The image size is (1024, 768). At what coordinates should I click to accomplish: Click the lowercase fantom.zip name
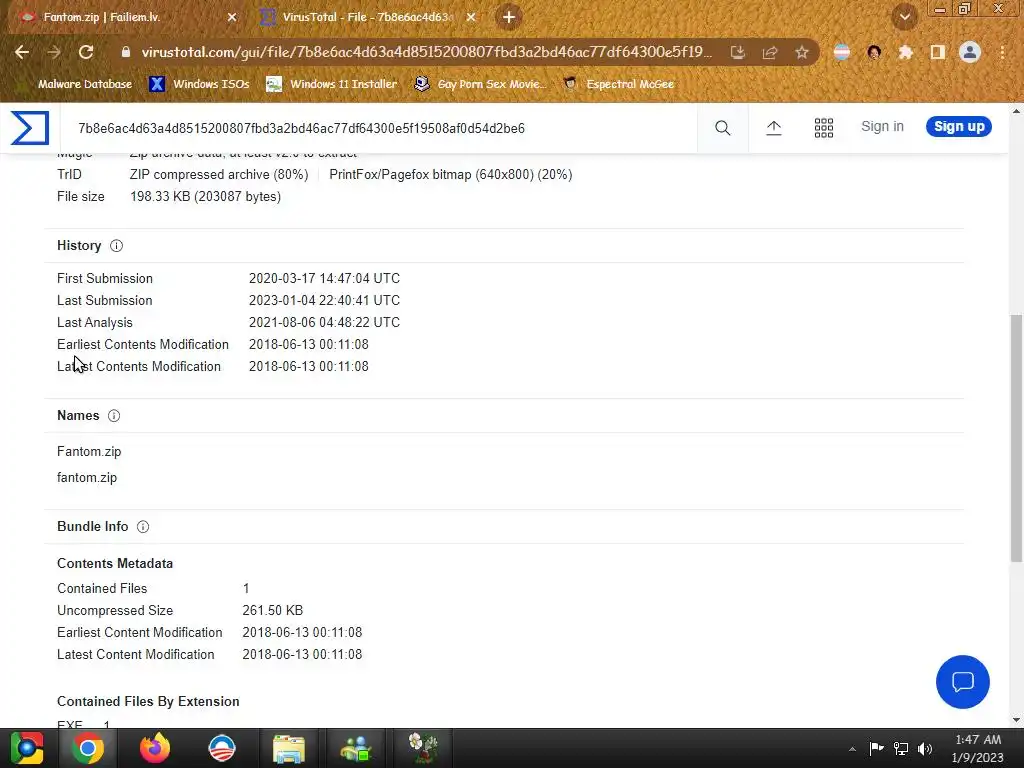click(87, 477)
